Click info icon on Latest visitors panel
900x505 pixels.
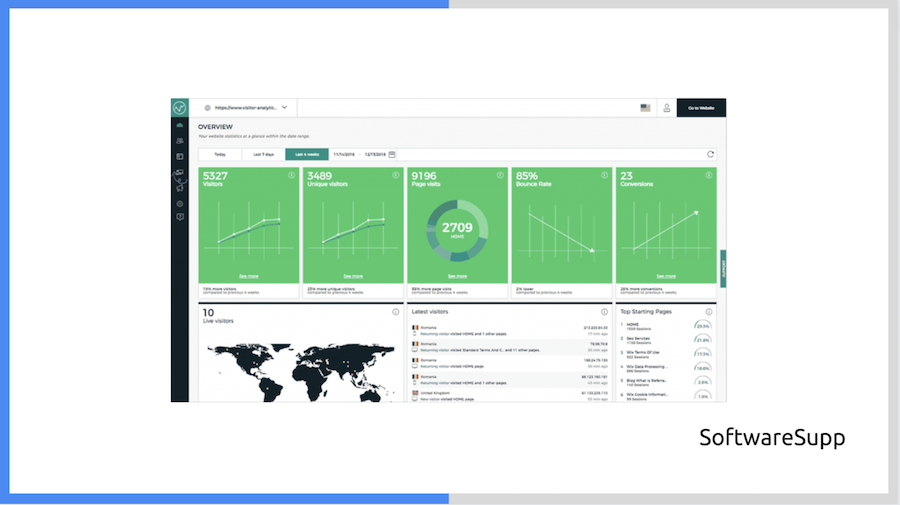(x=604, y=312)
